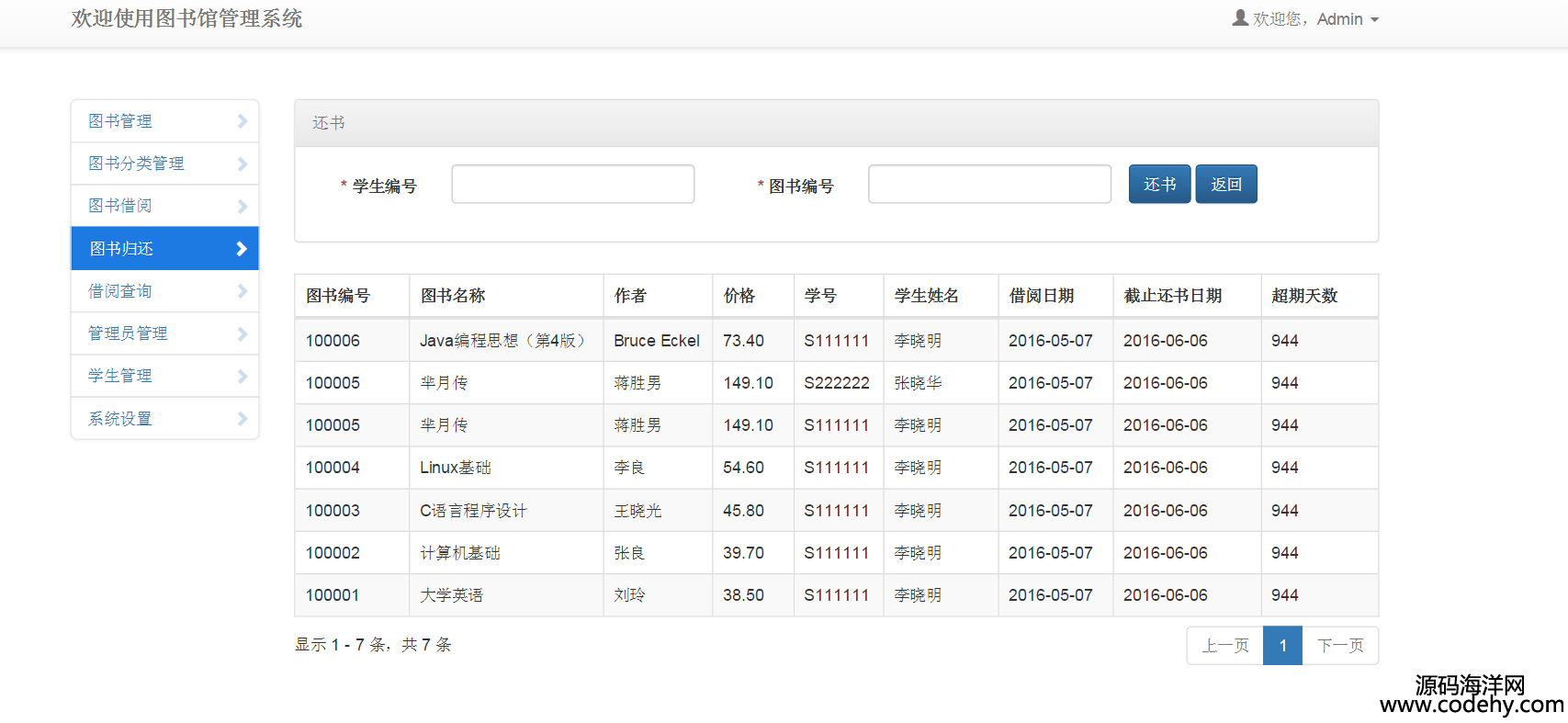The height and width of the screenshot is (723, 1568).
Task: Open the 图书管理 sidebar menu
Action: (120, 121)
